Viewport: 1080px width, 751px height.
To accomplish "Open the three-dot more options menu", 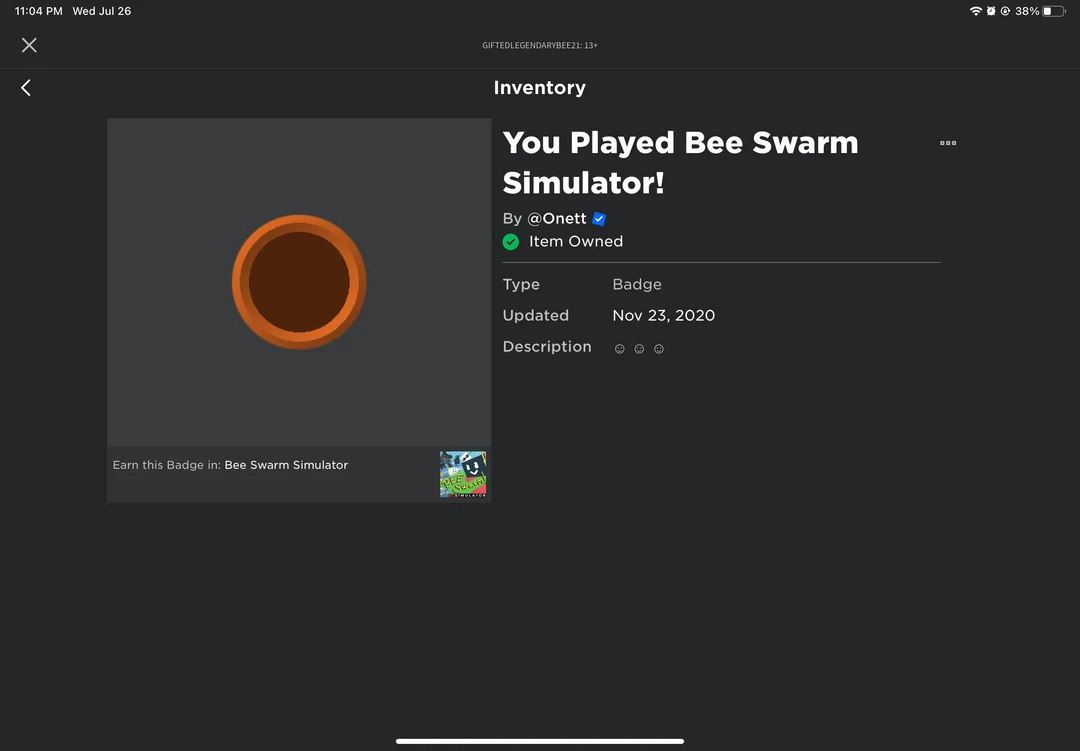I will (948, 143).
